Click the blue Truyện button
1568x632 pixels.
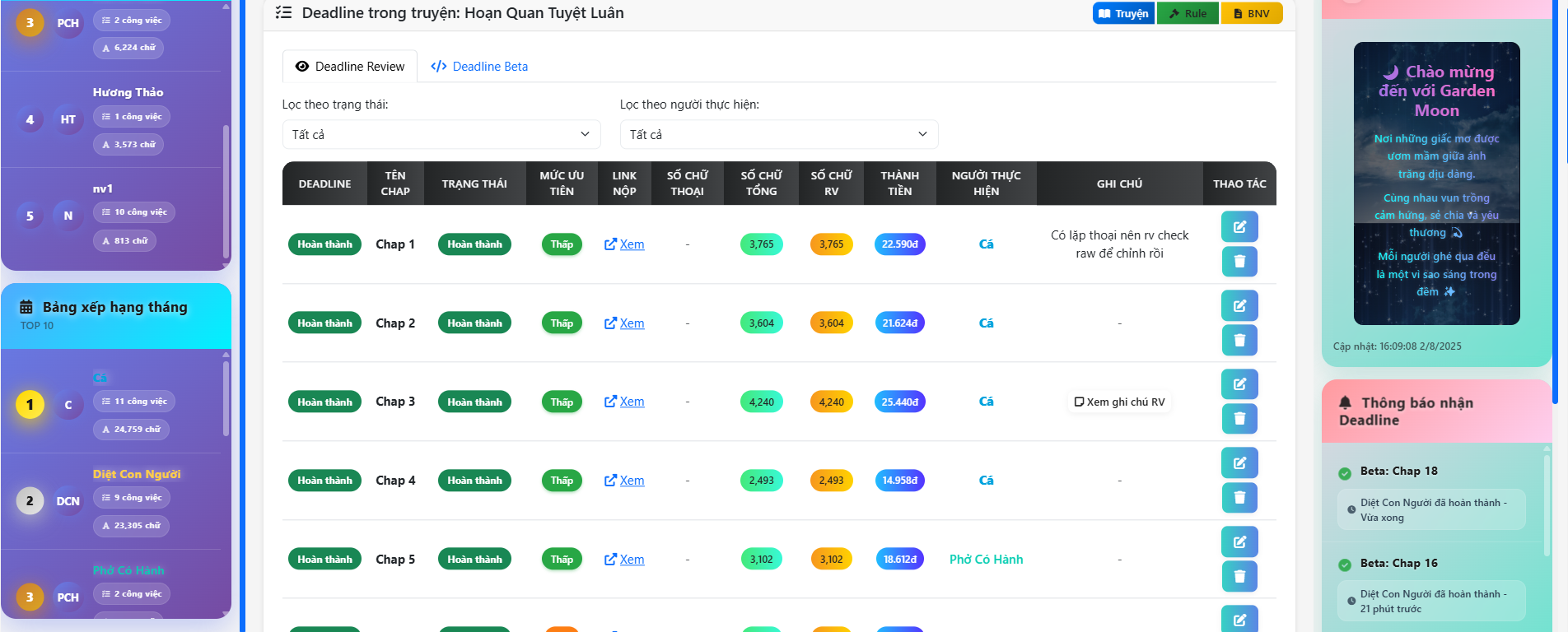(1122, 13)
